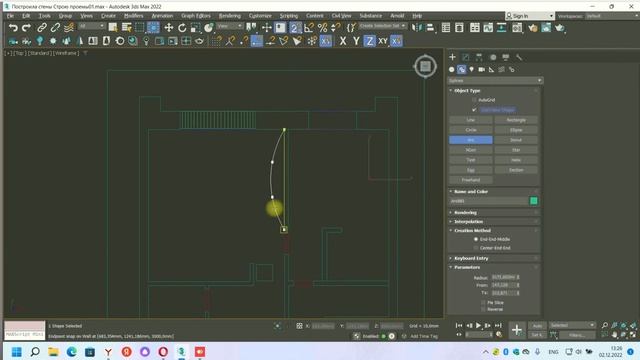Open the Rendering menu
Screen dimensions: 640x360
[230, 16]
